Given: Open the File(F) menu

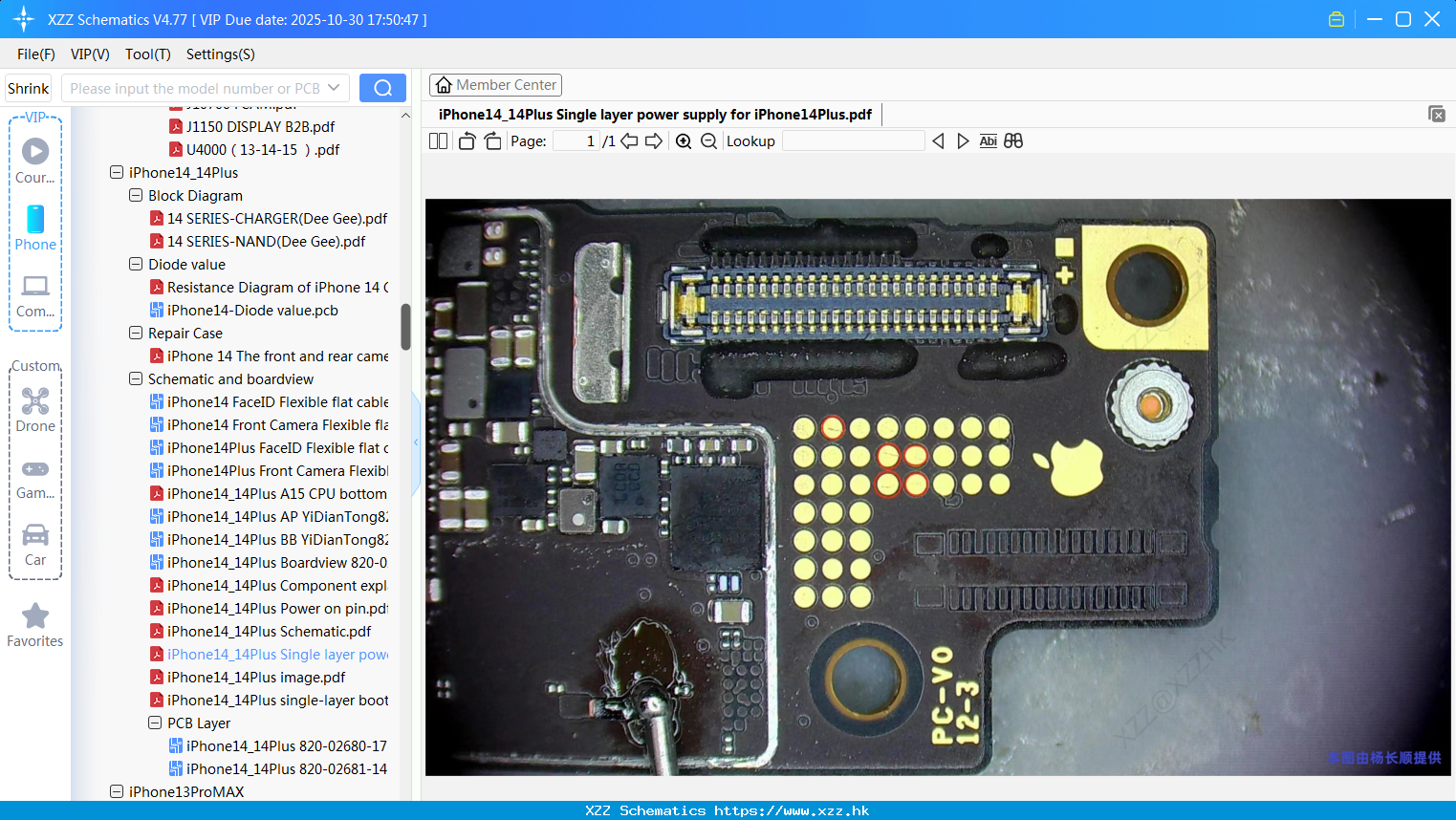Looking at the screenshot, I should point(36,54).
